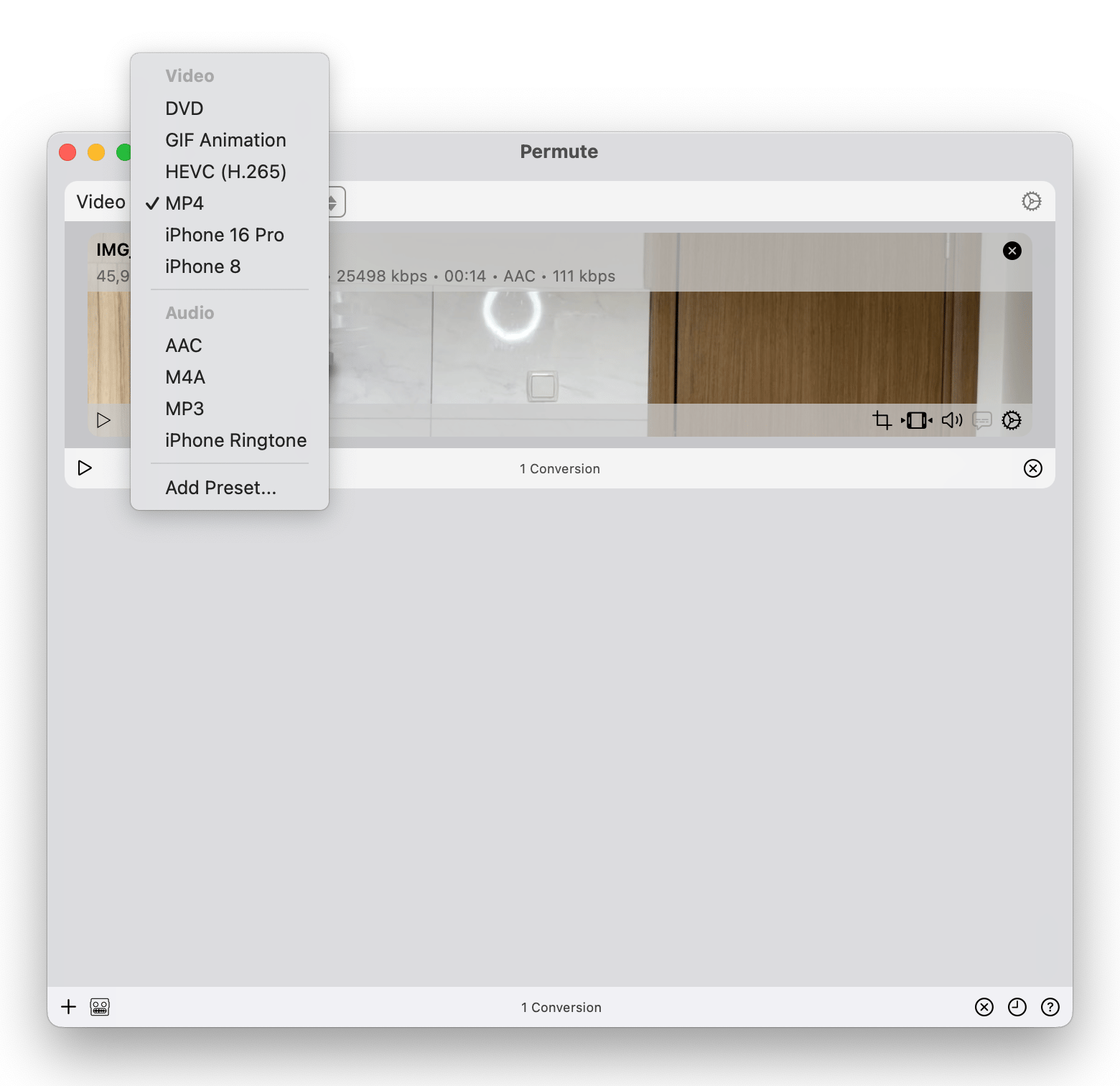This screenshot has width=1120, height=1086.
Task: Cancel the conversion group with circled X
Action: [1032, 468]
